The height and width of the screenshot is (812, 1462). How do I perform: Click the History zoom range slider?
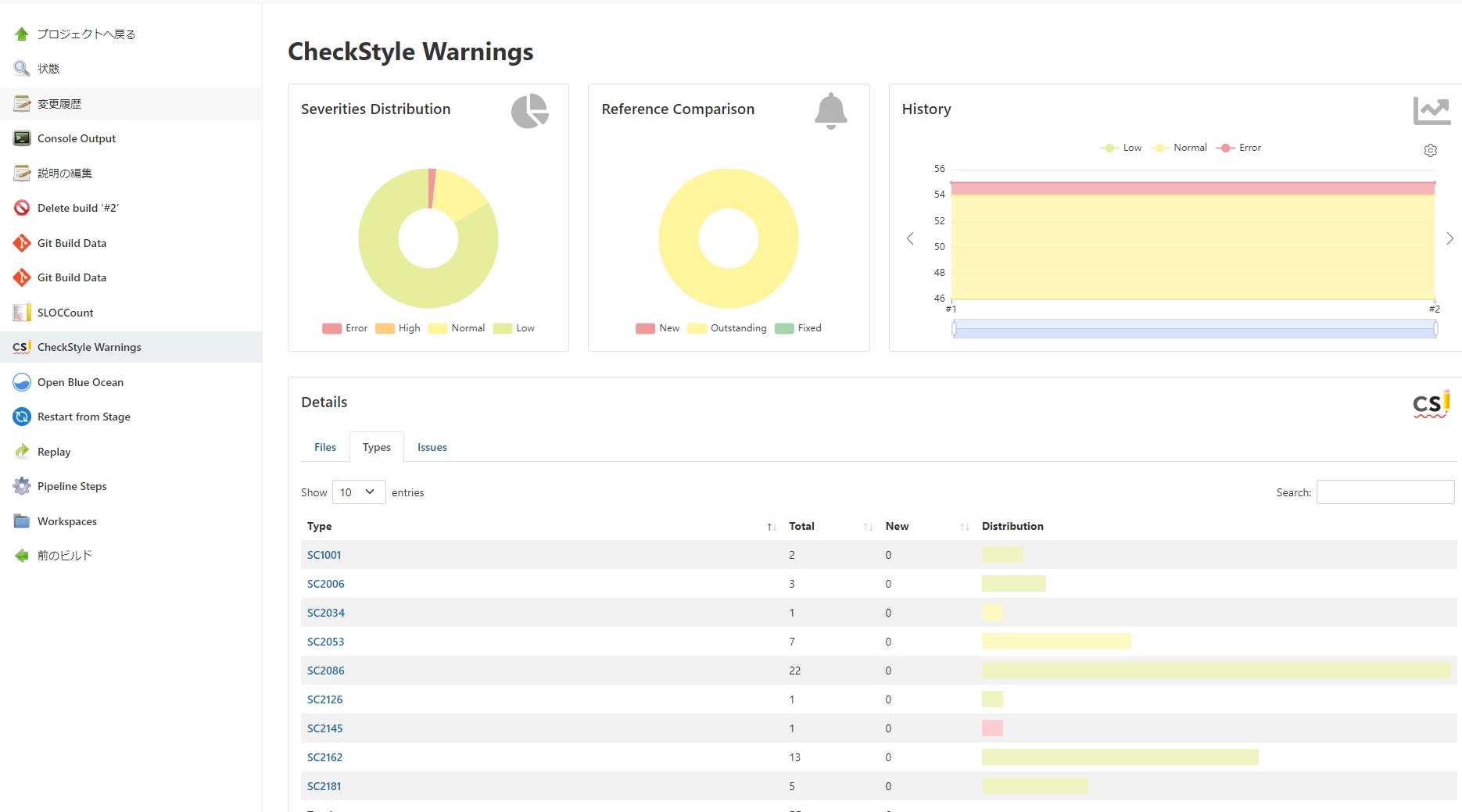pos(1195,329)
